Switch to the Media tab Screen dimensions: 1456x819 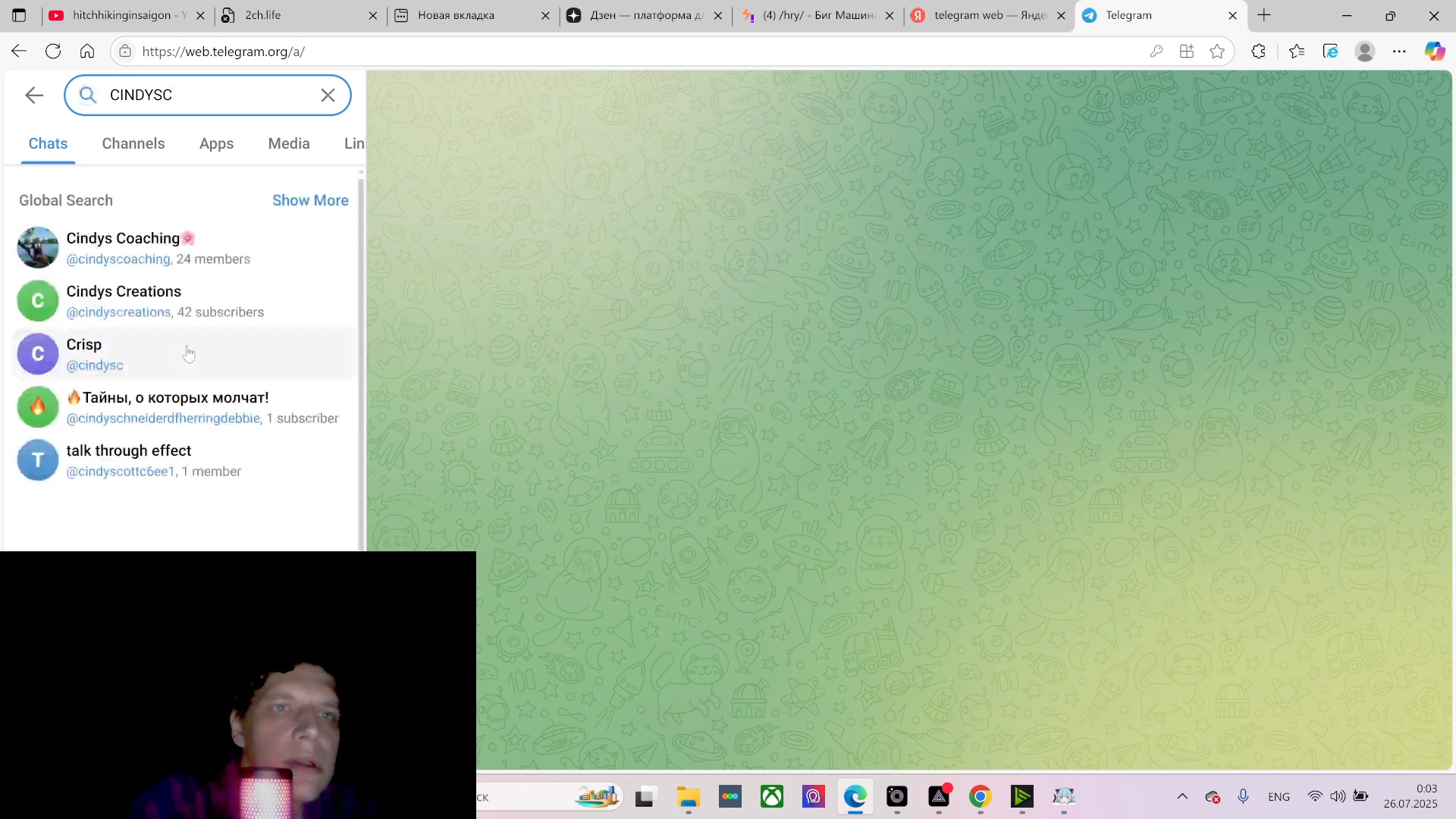point(289,143)
